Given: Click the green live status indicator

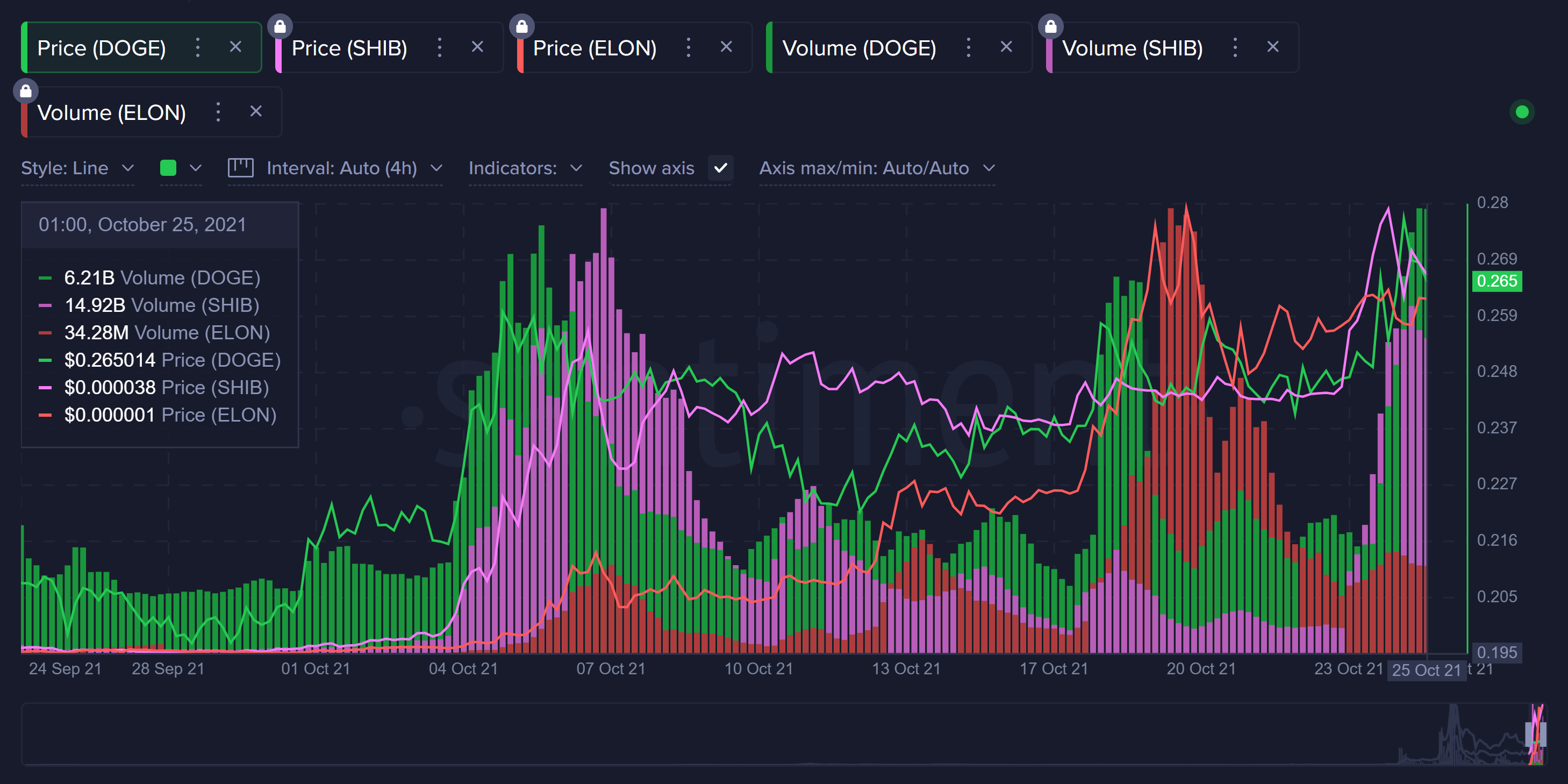Looking at the screenshot, I should pyautogui.click(x=1522, y=112).
